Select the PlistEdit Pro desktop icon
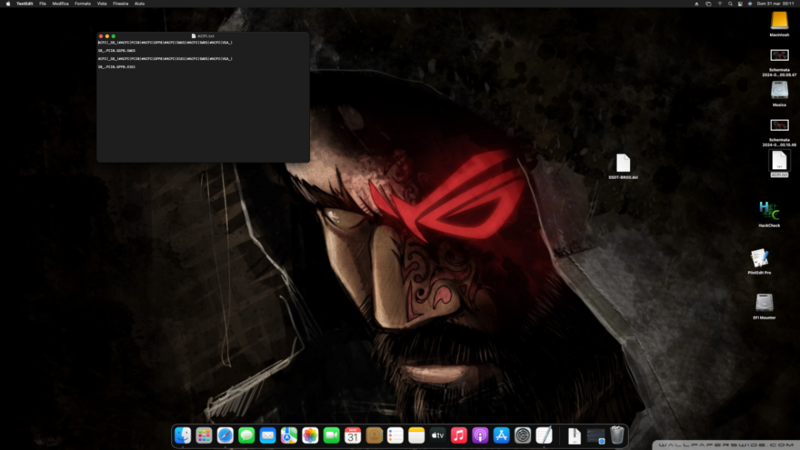 [759, 261]
